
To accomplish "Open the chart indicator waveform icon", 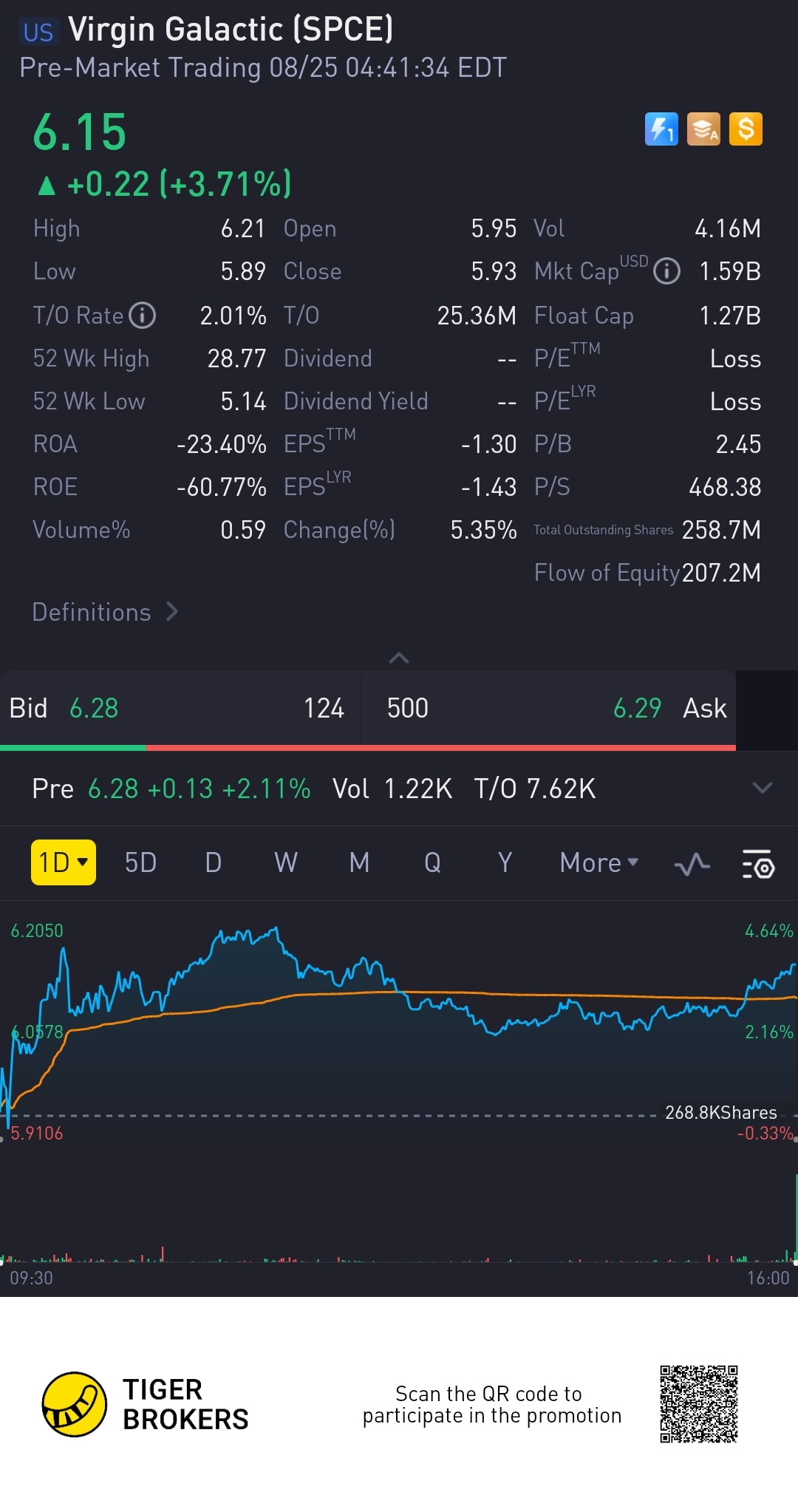I will coord(692,863).
